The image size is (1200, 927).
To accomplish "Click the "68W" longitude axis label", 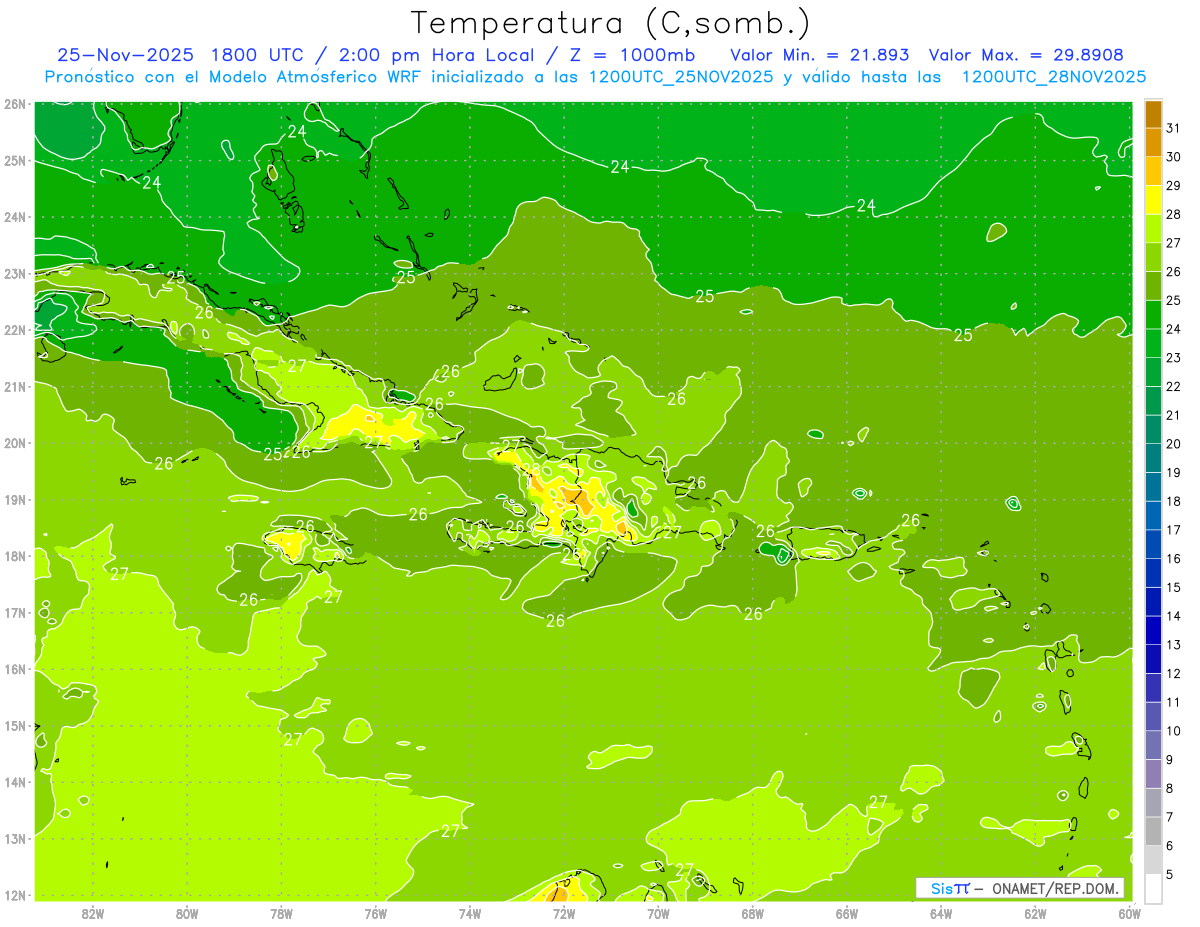I will point(753,912).
